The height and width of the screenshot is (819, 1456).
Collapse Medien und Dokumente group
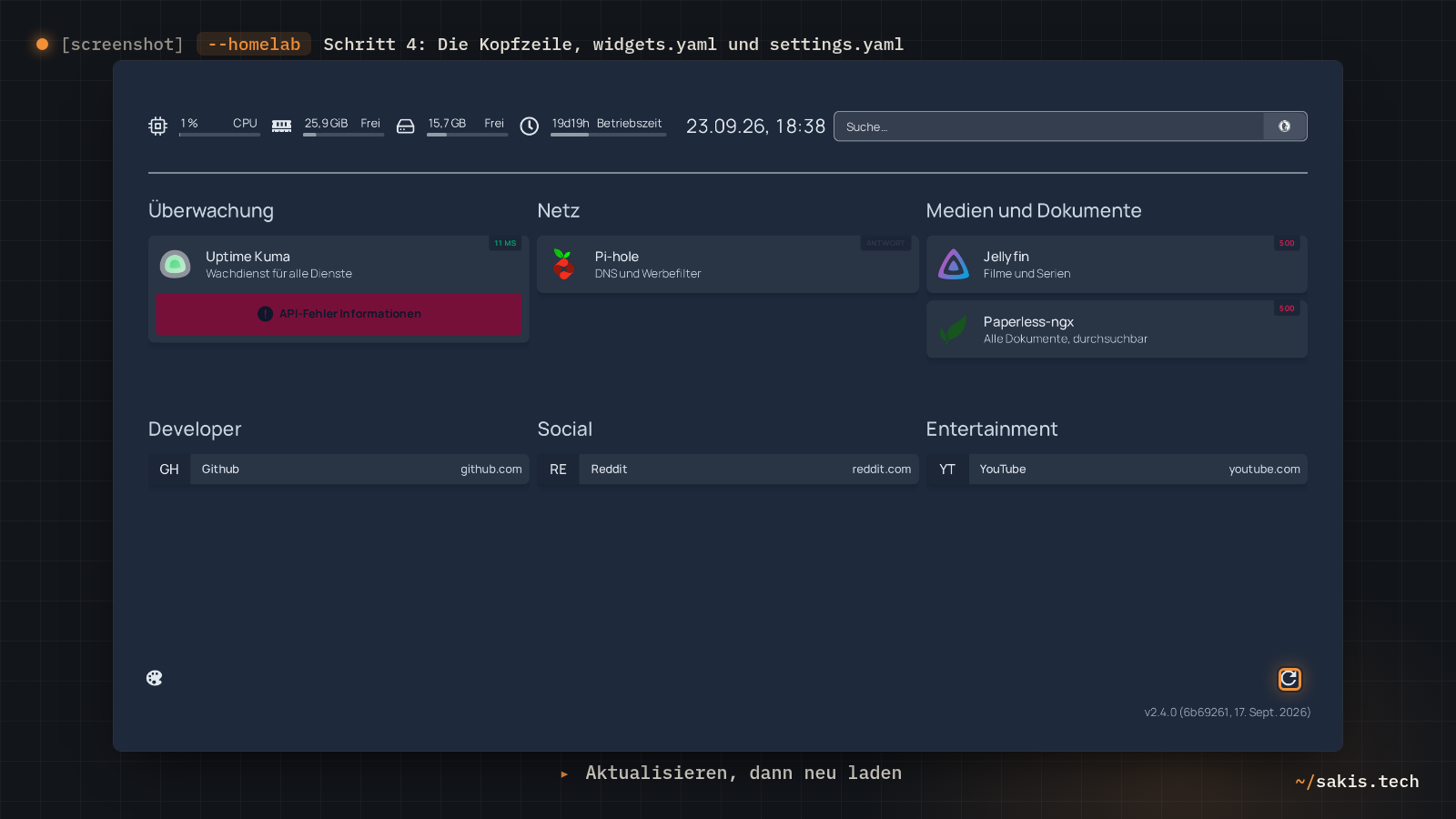pos(1034,211)
